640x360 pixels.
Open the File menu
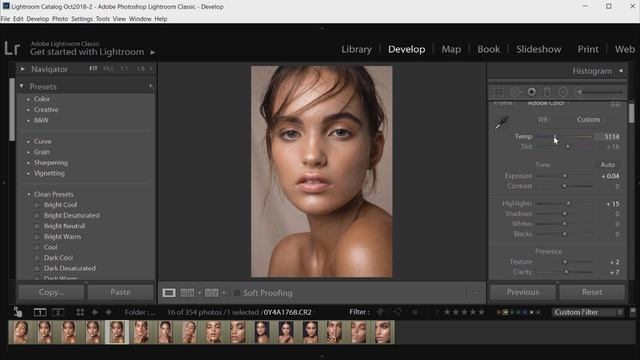[5, 19]
